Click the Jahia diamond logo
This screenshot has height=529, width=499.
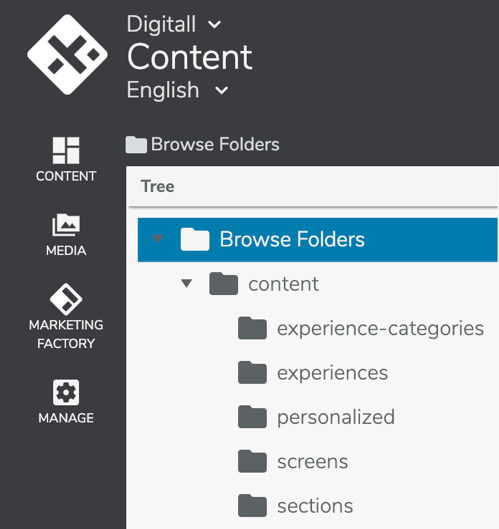click(x=67, y=54)
